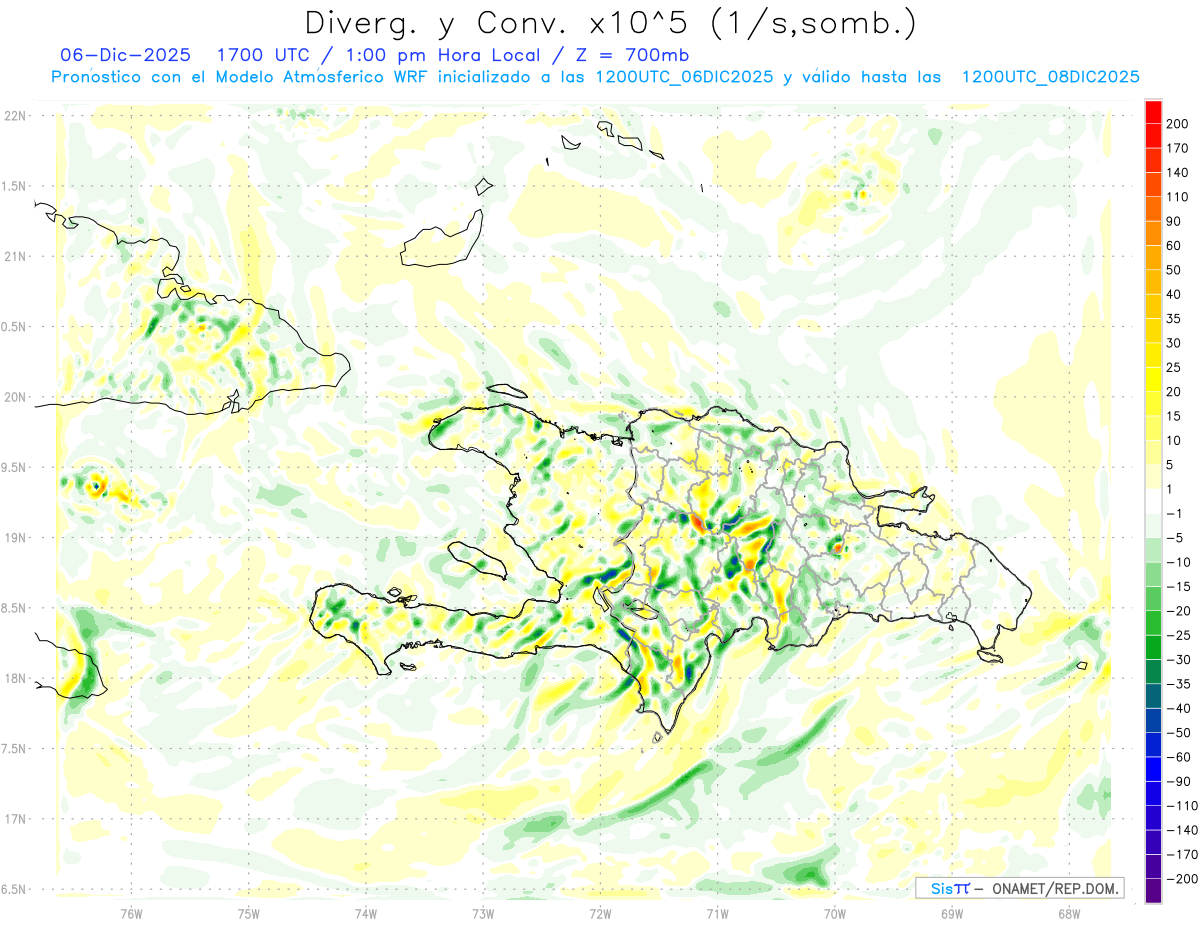This screenshot has height=927, width=1200.
Task: Click the "Pronostico con el Modelo Atmosferico WRF" line
Action: point(241,77)
